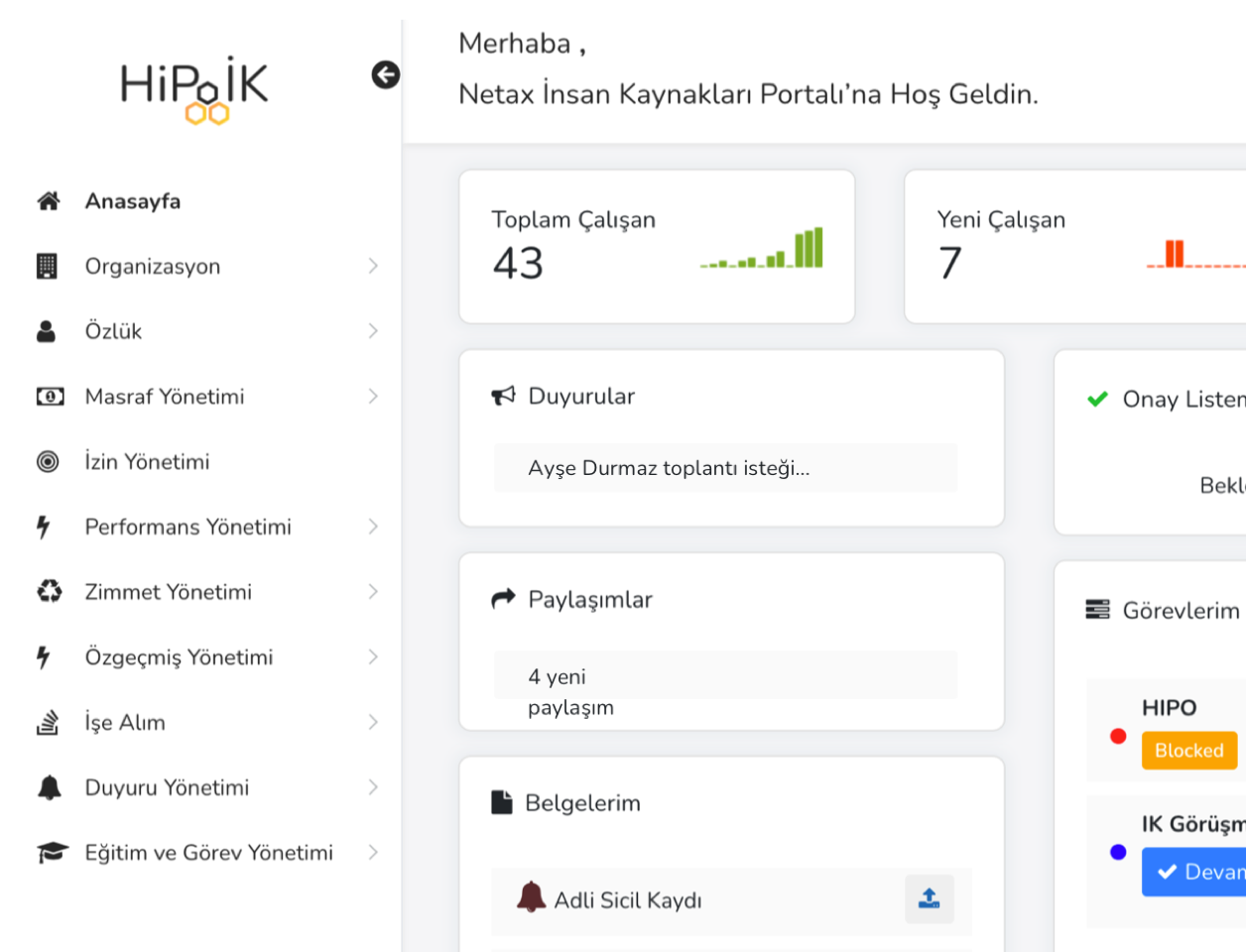The height and width of the screenshot is (952, 1246).
Task: Click the Zimmet Yönetimi recycle icon
Action: 50,592
